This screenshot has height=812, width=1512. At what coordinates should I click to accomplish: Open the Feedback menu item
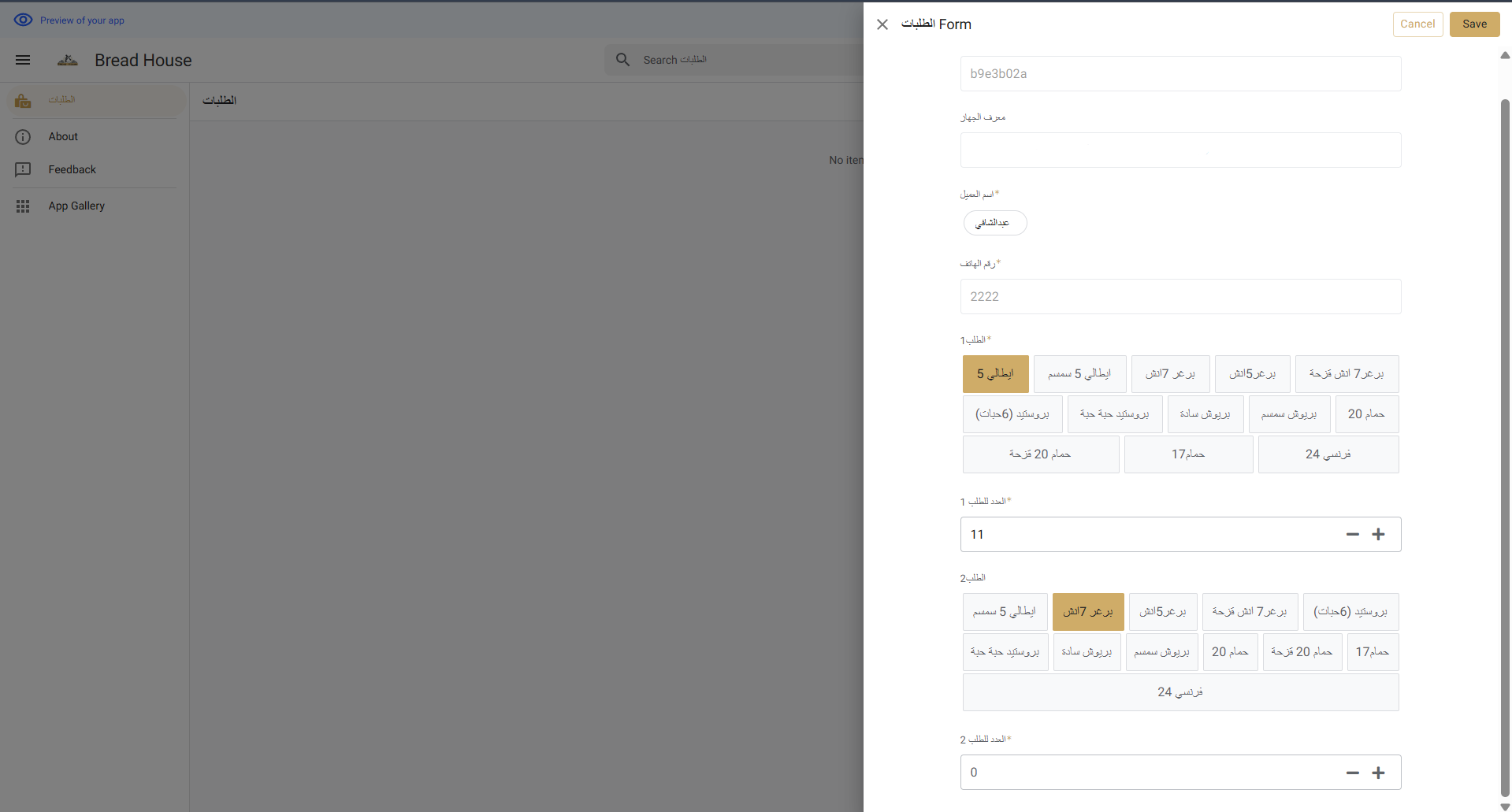(x=72, y=169)
